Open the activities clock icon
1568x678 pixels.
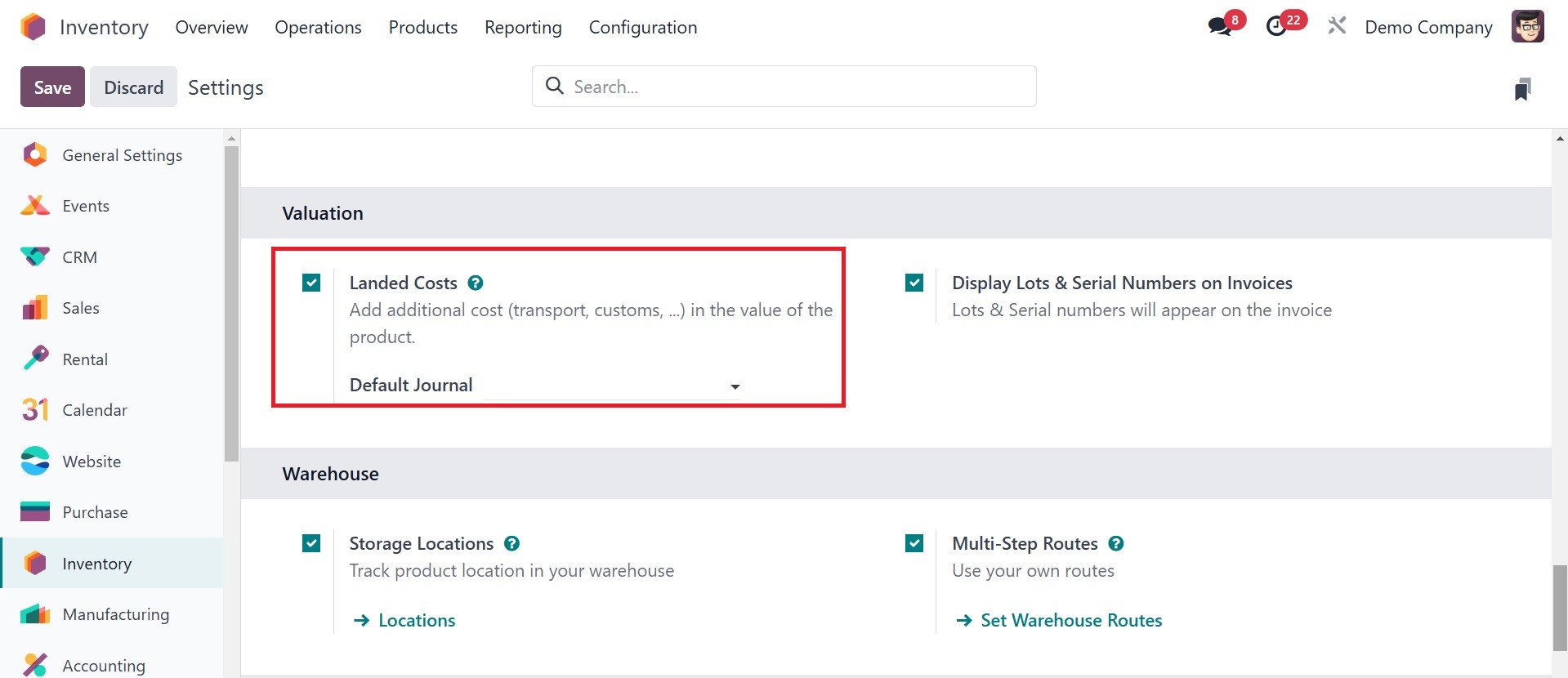pos(1276,26)
